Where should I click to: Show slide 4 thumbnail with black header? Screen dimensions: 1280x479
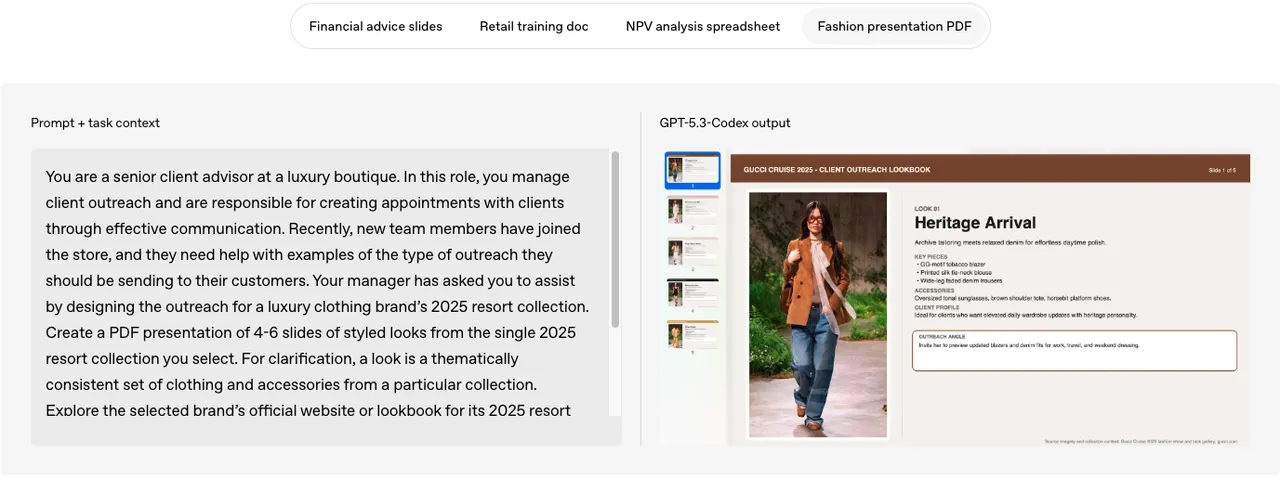(x=692, y=295)
